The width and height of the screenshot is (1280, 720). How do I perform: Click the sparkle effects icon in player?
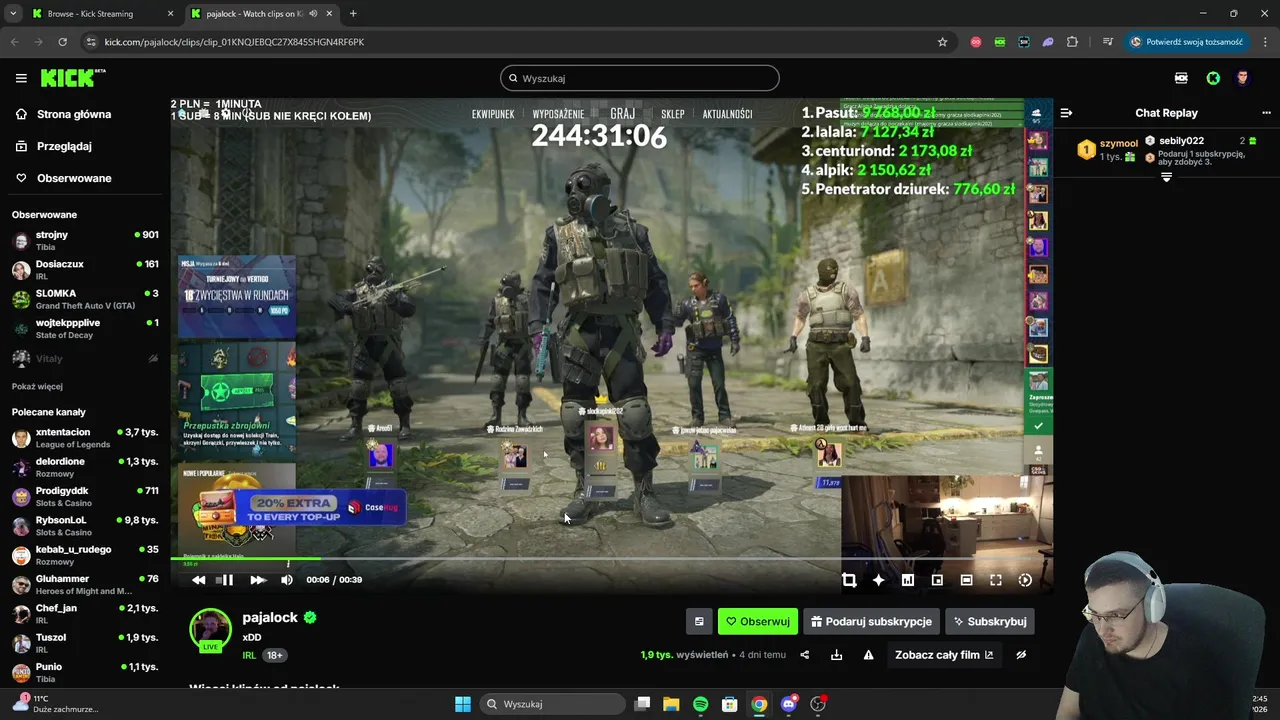[x=878, y=580]
